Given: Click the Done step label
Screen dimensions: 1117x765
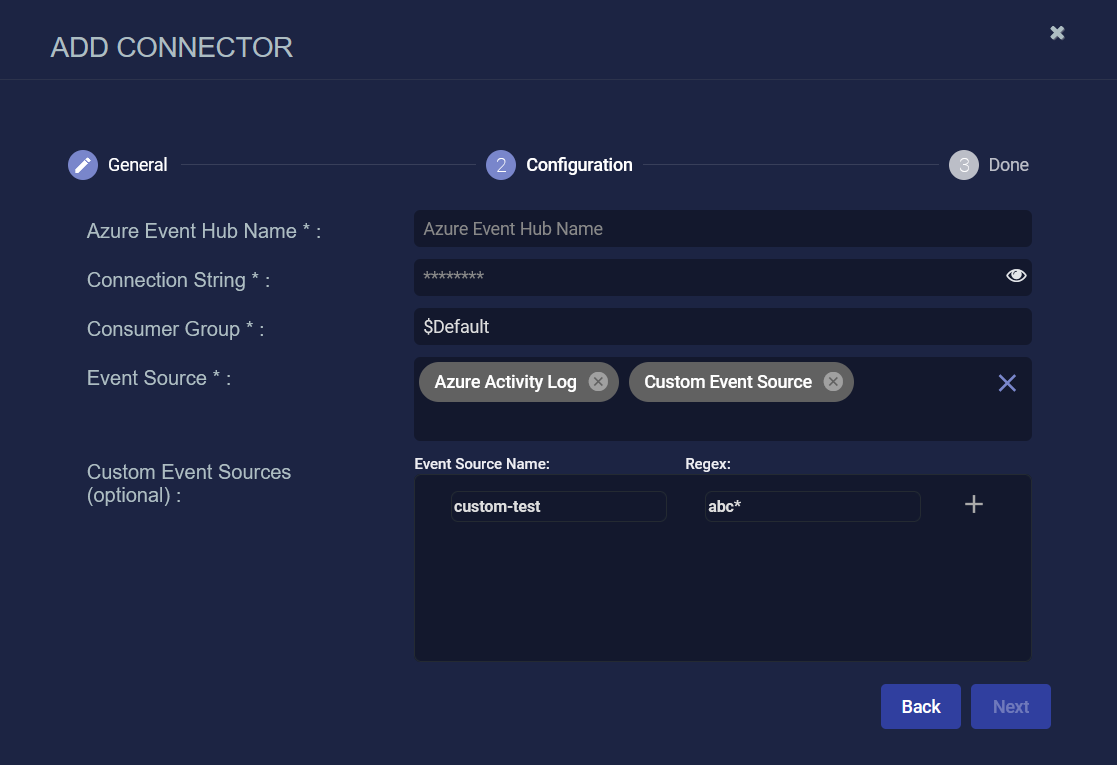Looking at the screenshot, I should [1008, 165].
